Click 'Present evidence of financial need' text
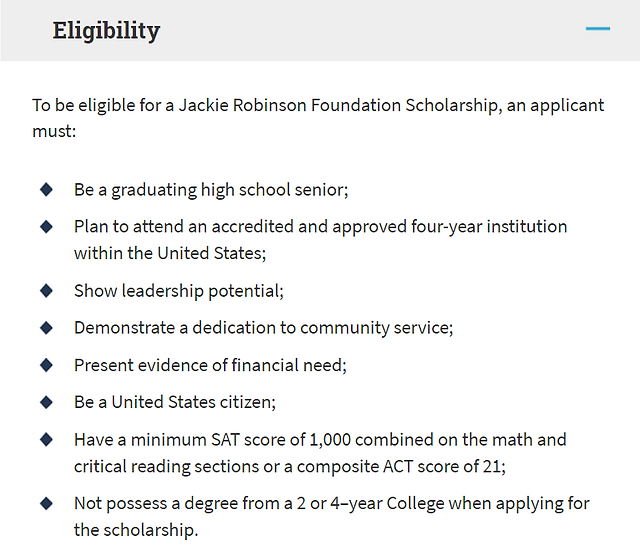The height and width of the screenshot is (551, 640). 210,365
